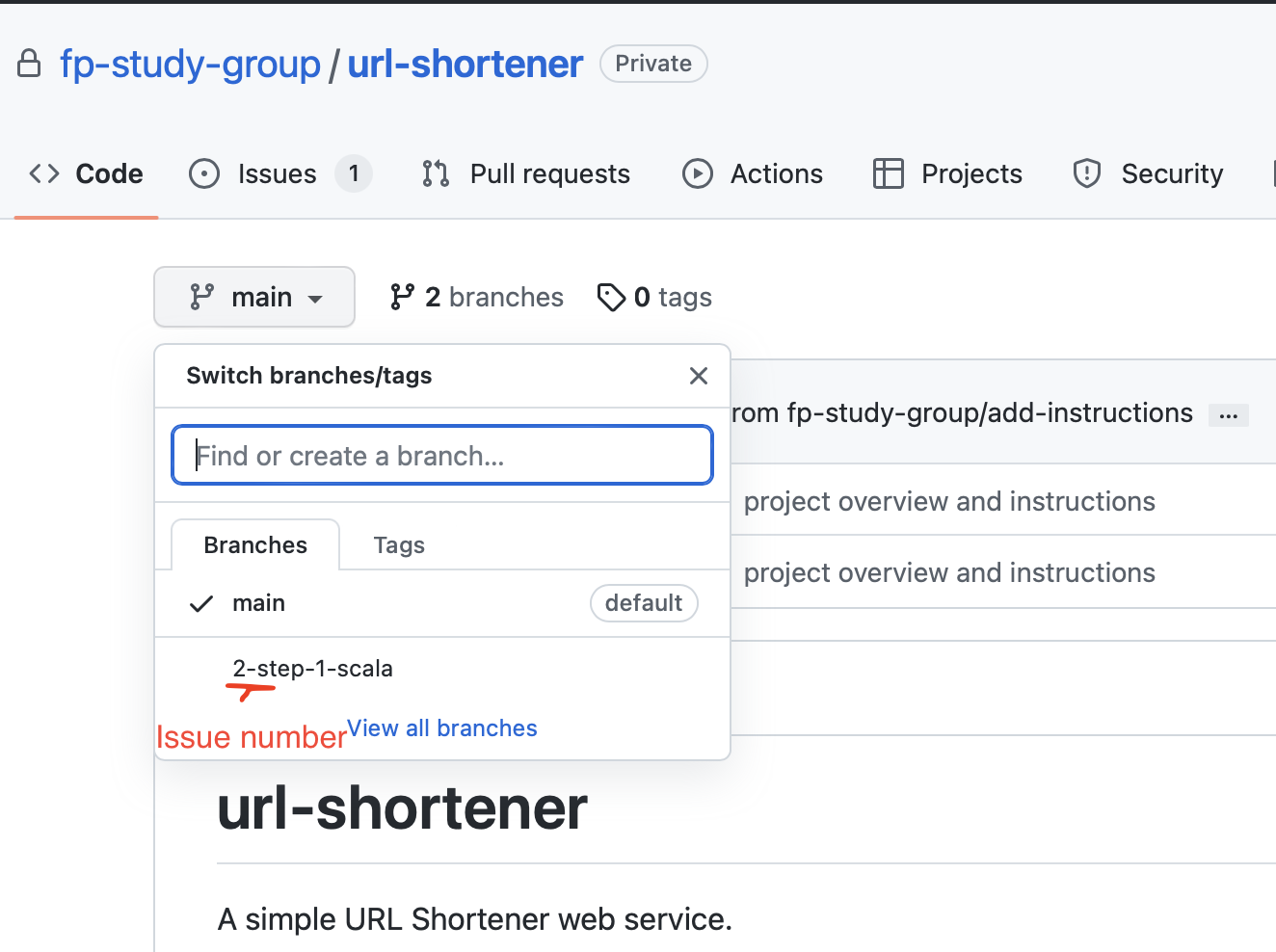
Task: Focus the Find or create a branch field
Action: pos(442,455)
